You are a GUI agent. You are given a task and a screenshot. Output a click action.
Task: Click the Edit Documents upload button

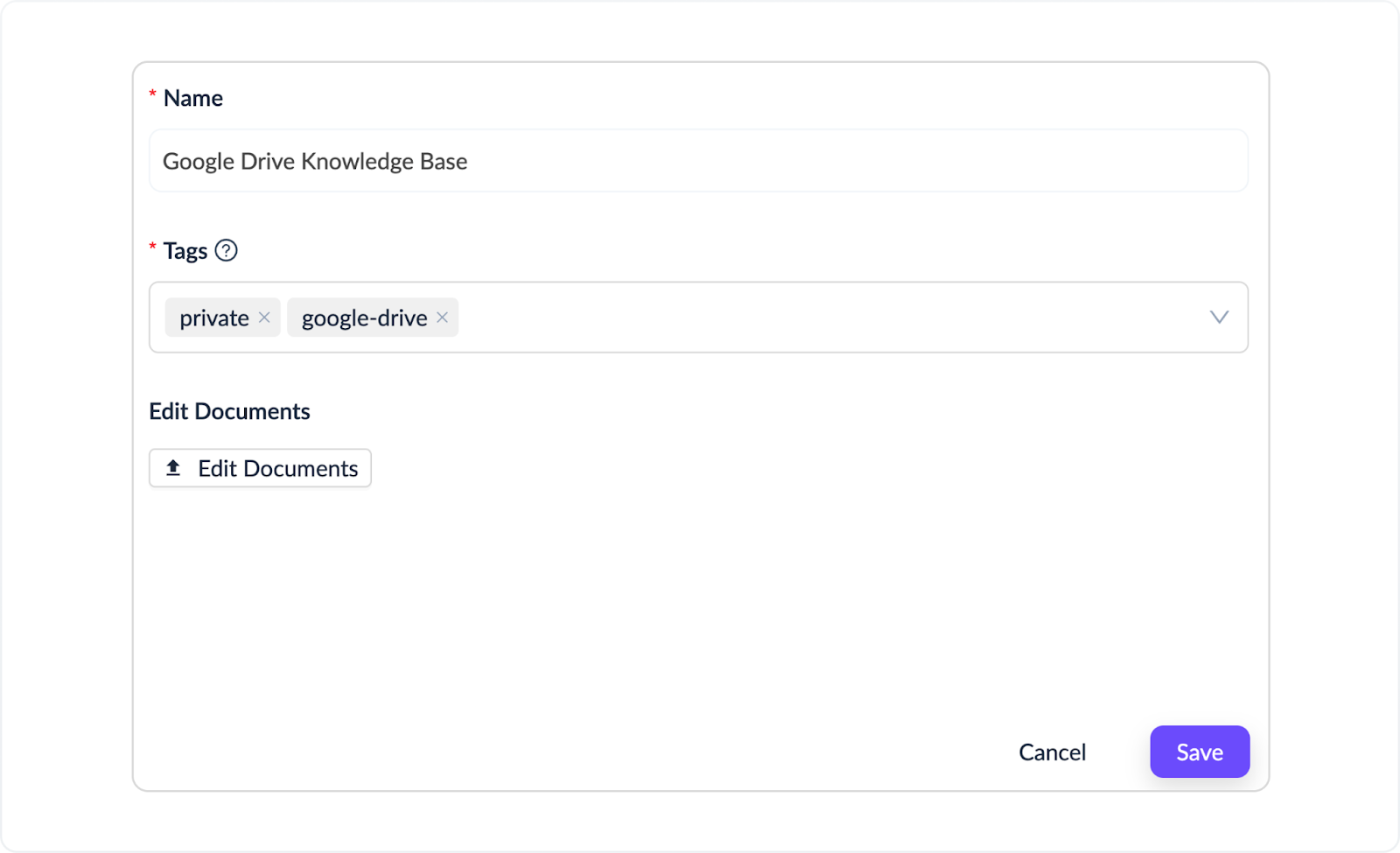point(260,468)
